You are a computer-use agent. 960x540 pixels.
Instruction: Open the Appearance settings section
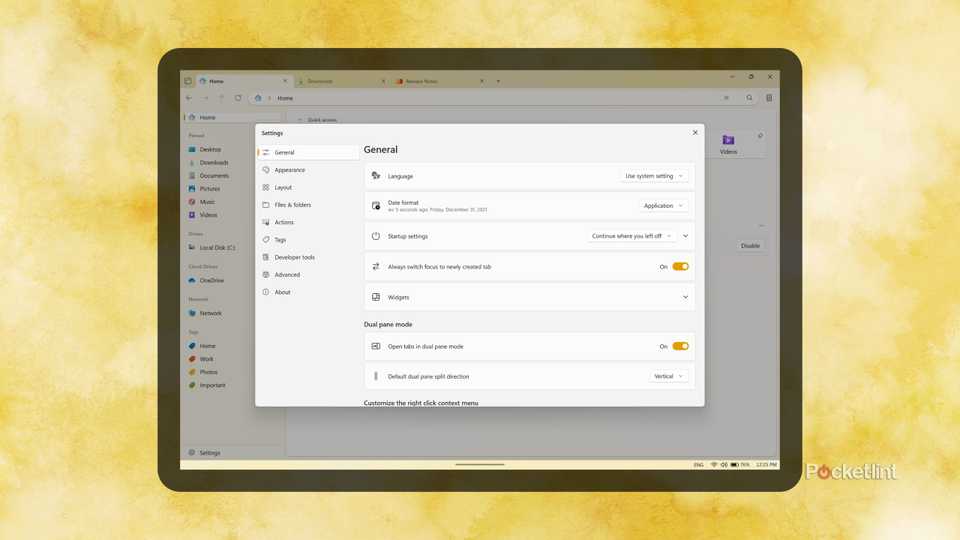(x=290, y=170)
